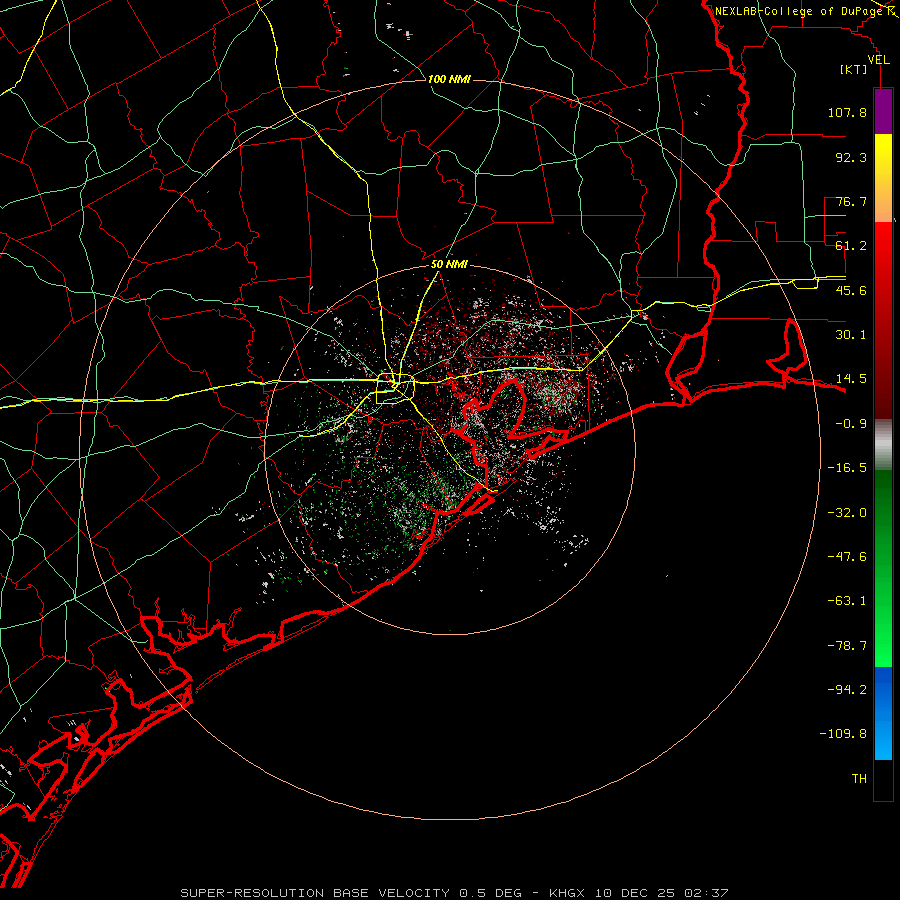Pick the red band of the velocity scale
The height and width of the screenshot is (900, 900).
[x=883, y=320]
